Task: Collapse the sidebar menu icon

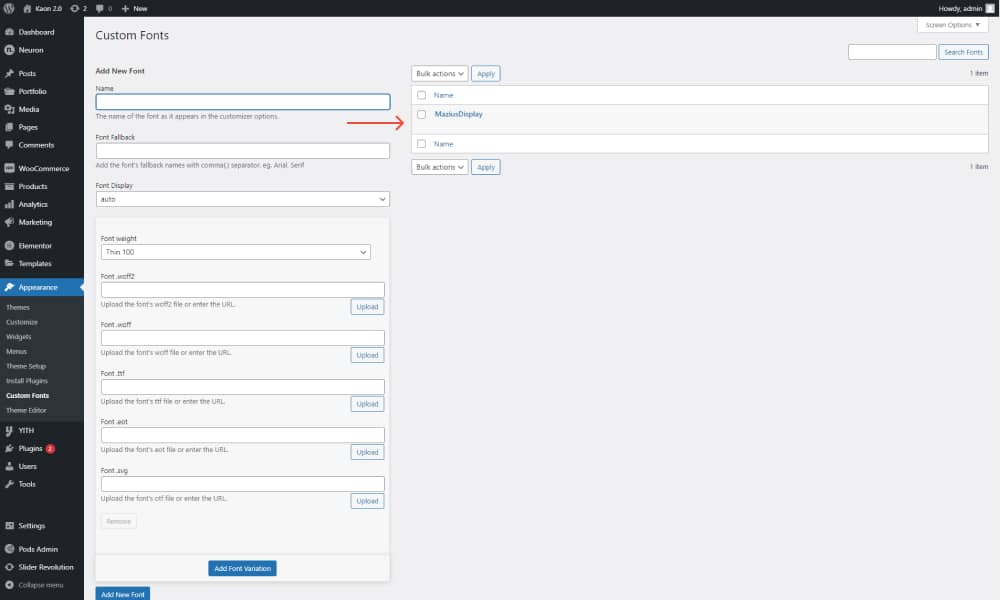Action: [x=9, y=584]
